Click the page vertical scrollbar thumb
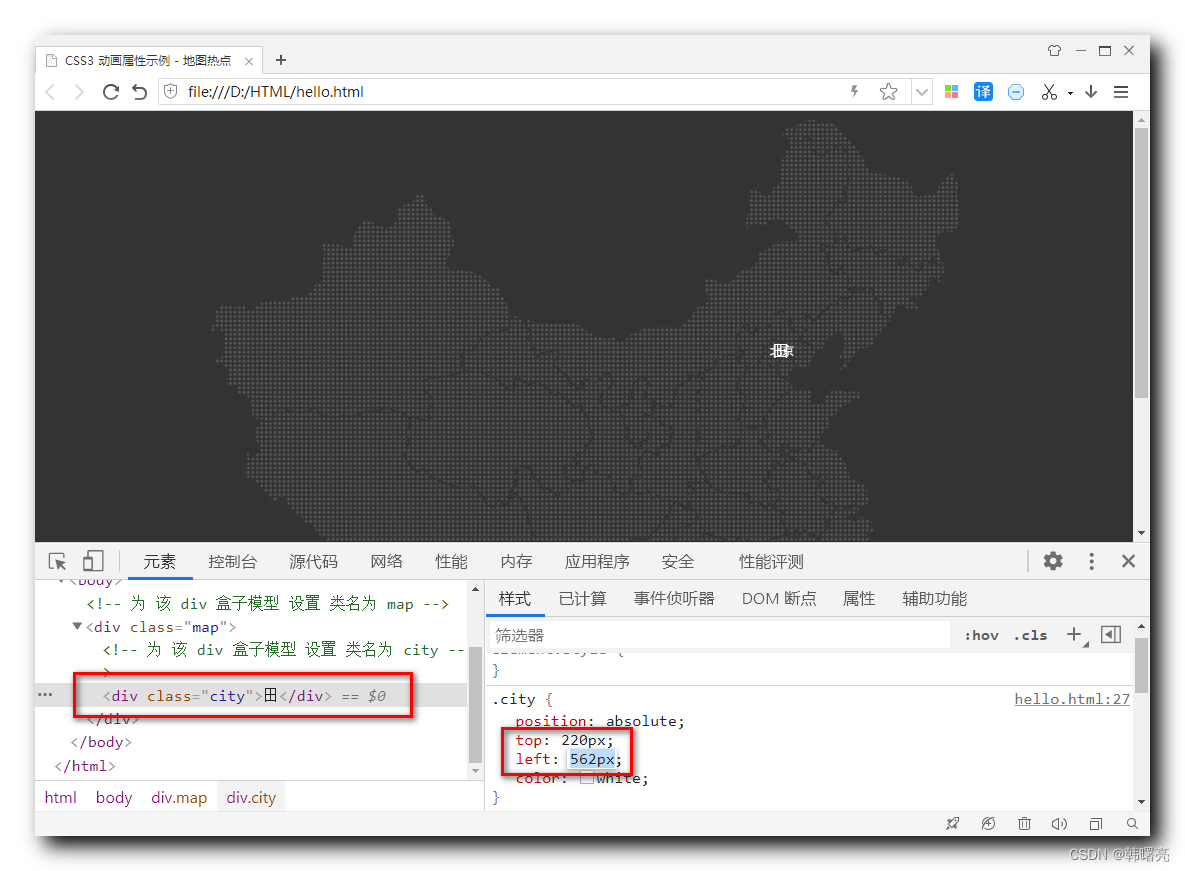1185x871 pixels. coord(1141,263)
